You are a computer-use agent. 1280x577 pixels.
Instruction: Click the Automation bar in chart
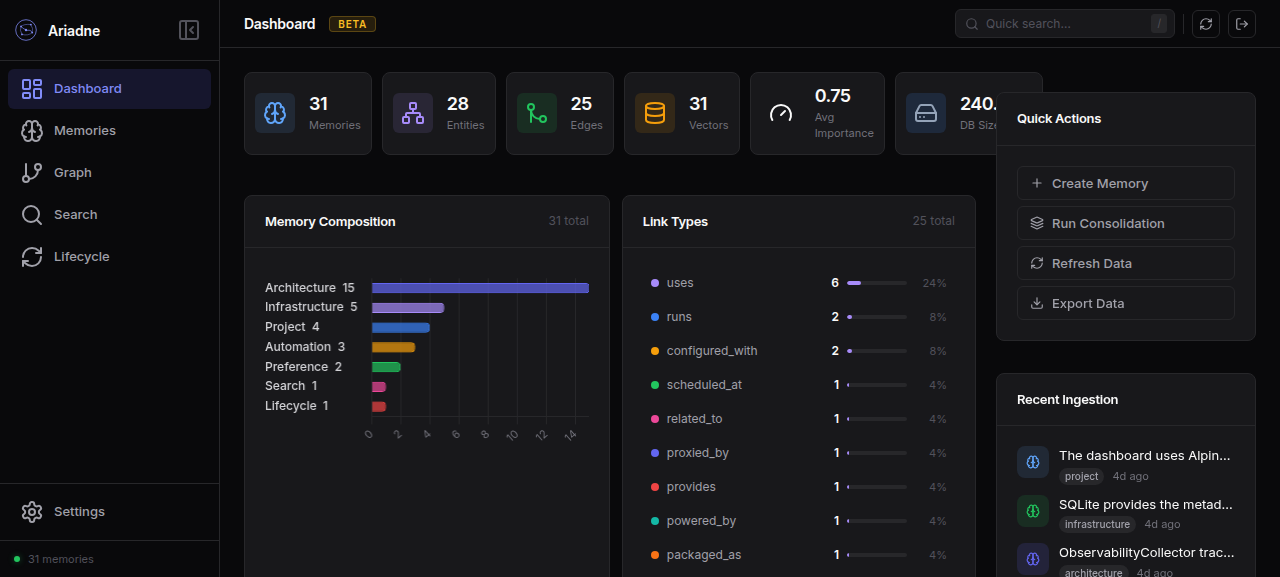[393, 347]
